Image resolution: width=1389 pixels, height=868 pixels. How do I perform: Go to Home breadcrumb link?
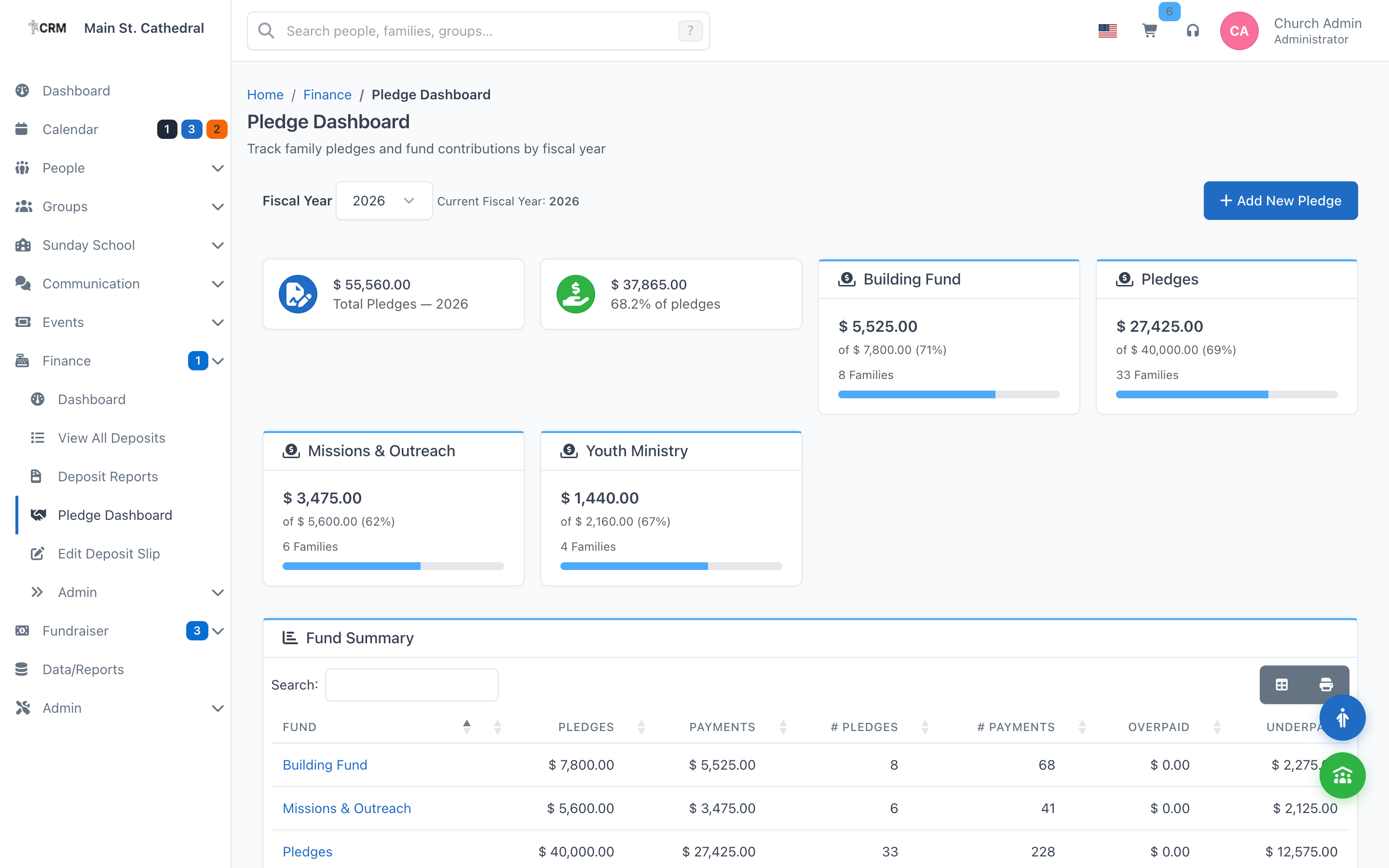[265, 95]
